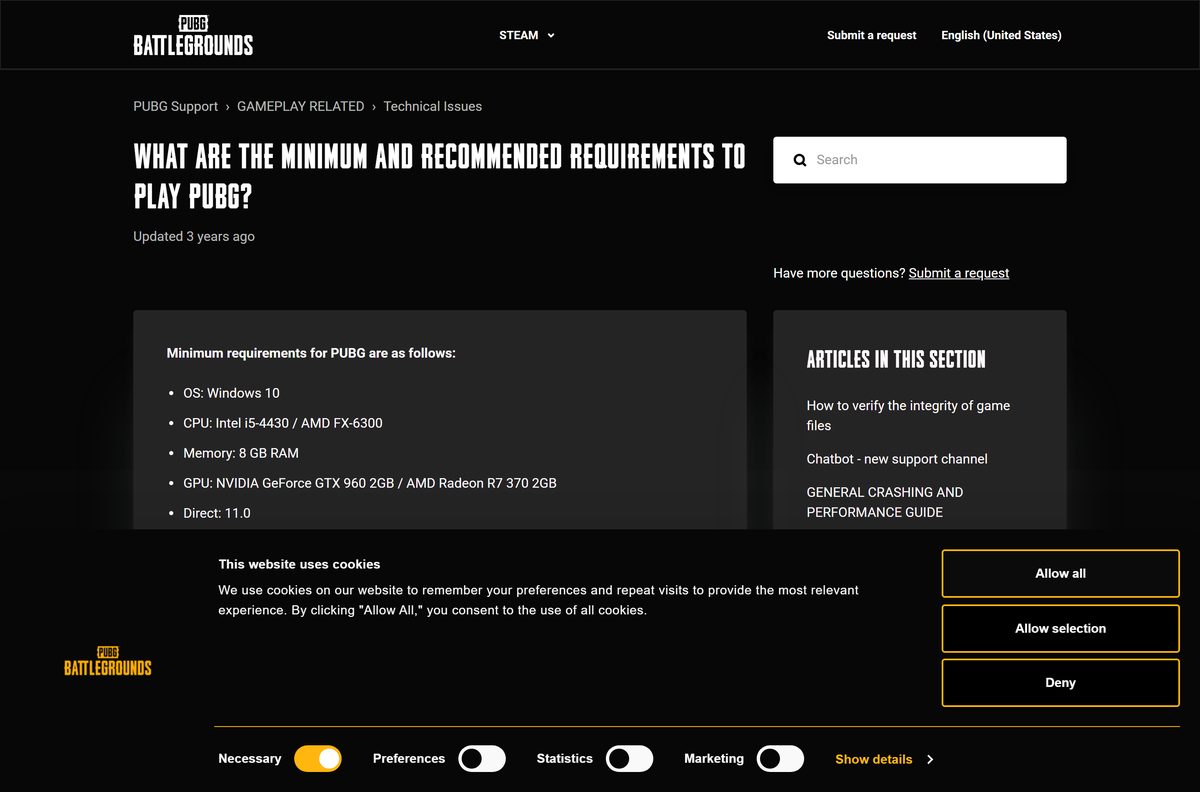The image size is (1200, 792).
Task: Enable the Statistics cookies switch
Action: [630, 758]
